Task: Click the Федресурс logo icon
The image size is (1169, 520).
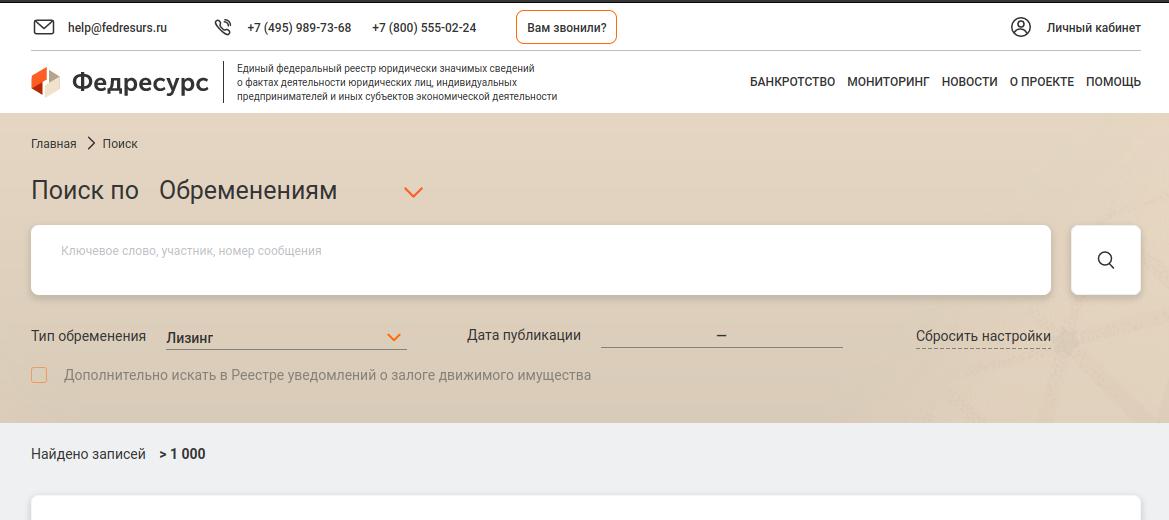Action: (46, 82)
